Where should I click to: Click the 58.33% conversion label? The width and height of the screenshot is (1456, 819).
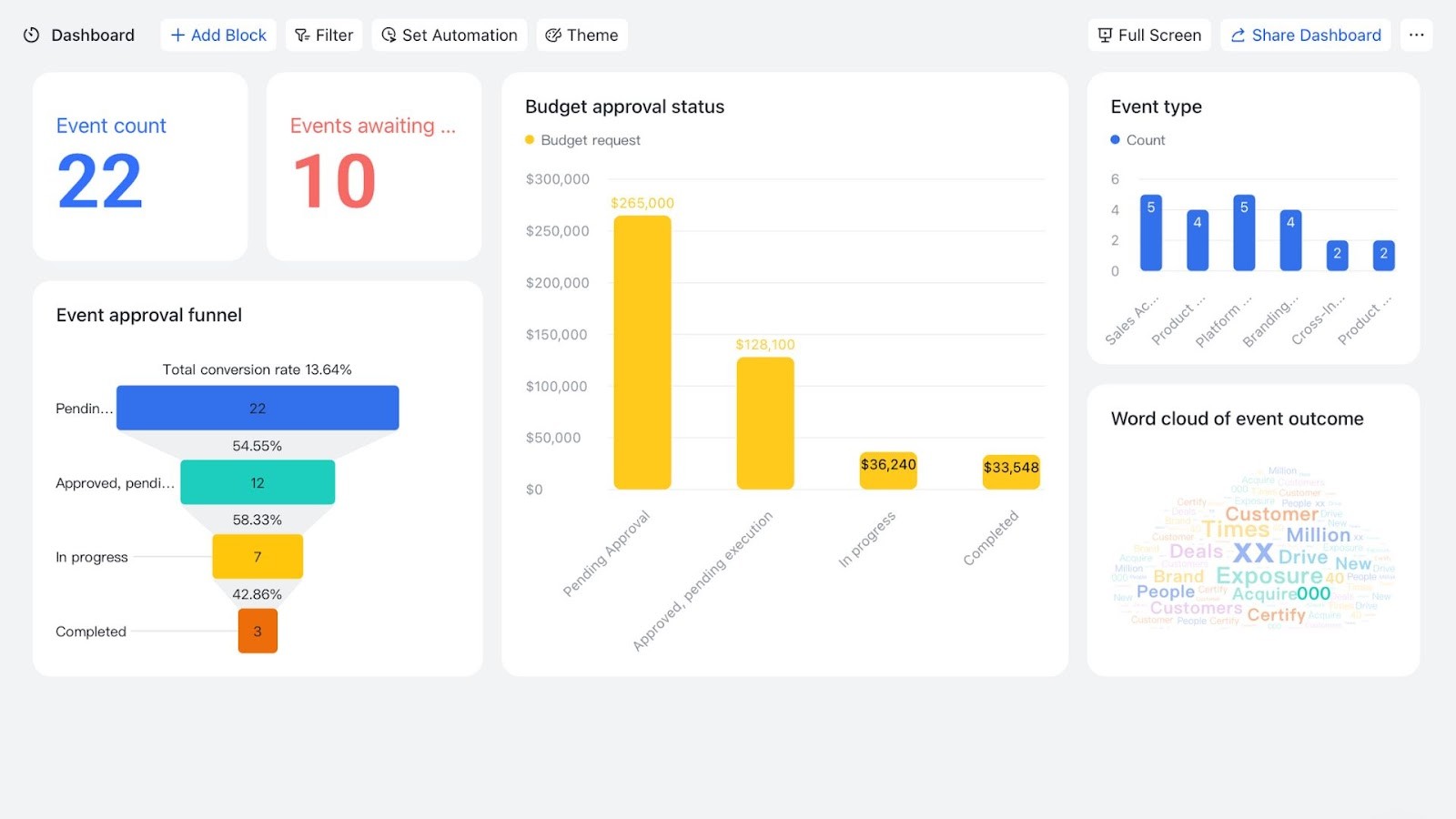coord(258,520)
